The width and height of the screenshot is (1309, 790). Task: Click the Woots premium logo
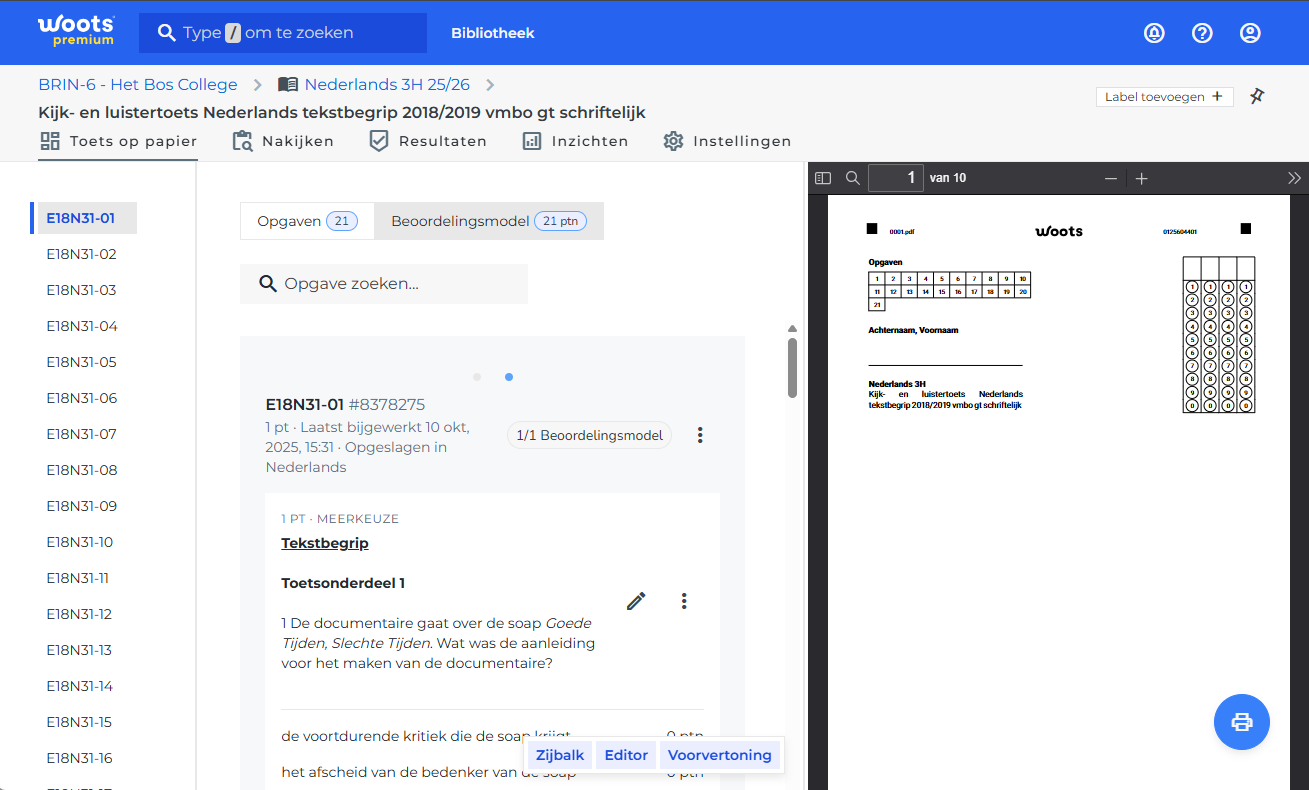click(76, 31)
